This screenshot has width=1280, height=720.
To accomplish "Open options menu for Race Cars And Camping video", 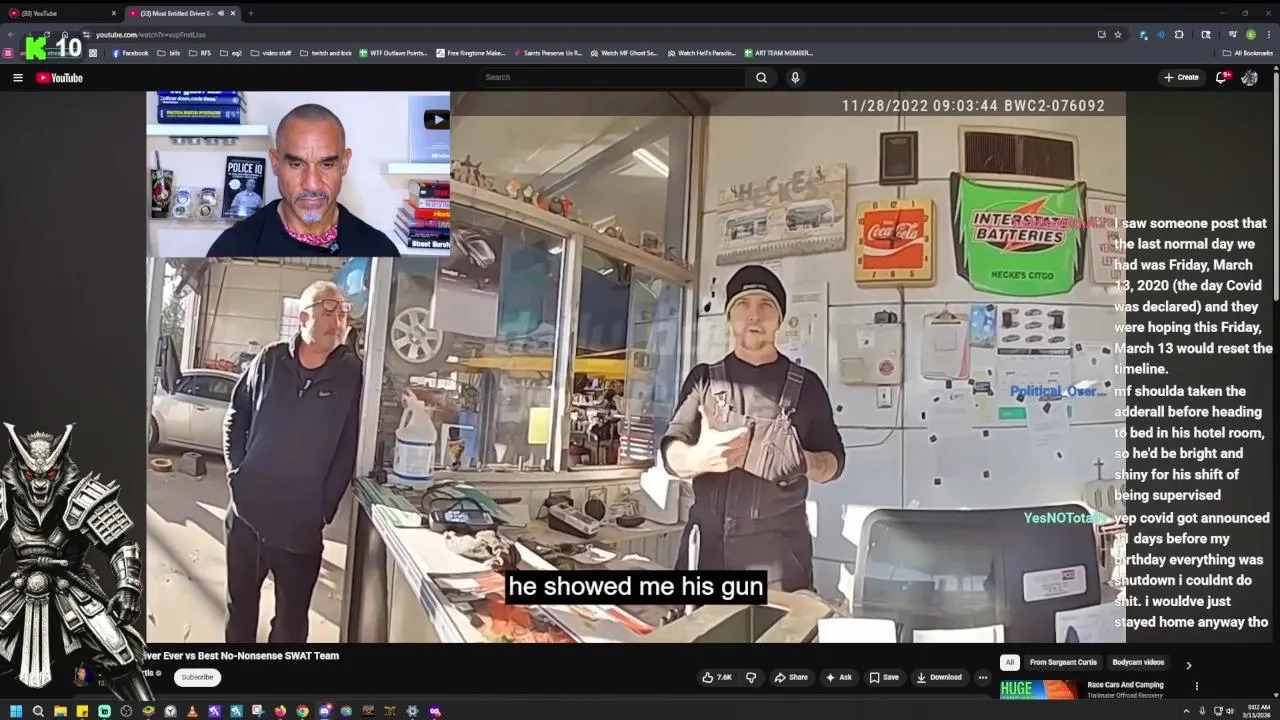I will tap(1196, 686).
